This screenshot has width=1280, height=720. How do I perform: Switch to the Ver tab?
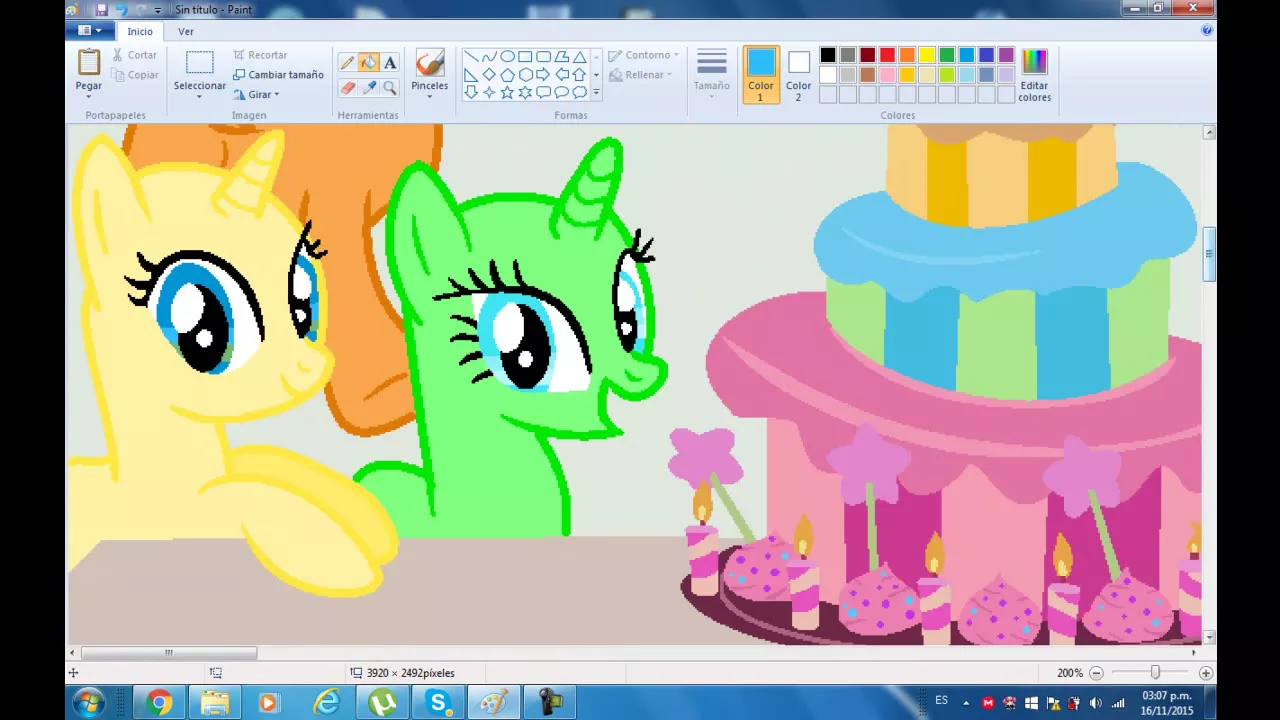tap(186, 31)
